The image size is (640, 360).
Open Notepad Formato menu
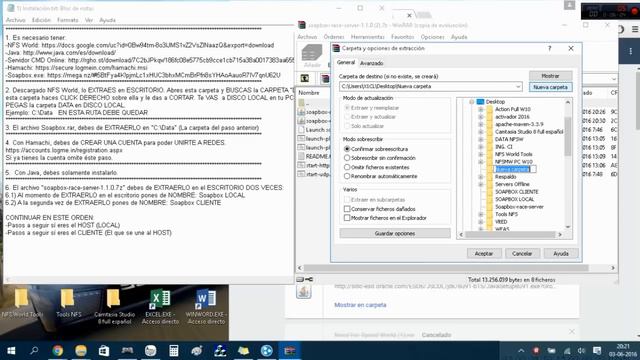68,20
